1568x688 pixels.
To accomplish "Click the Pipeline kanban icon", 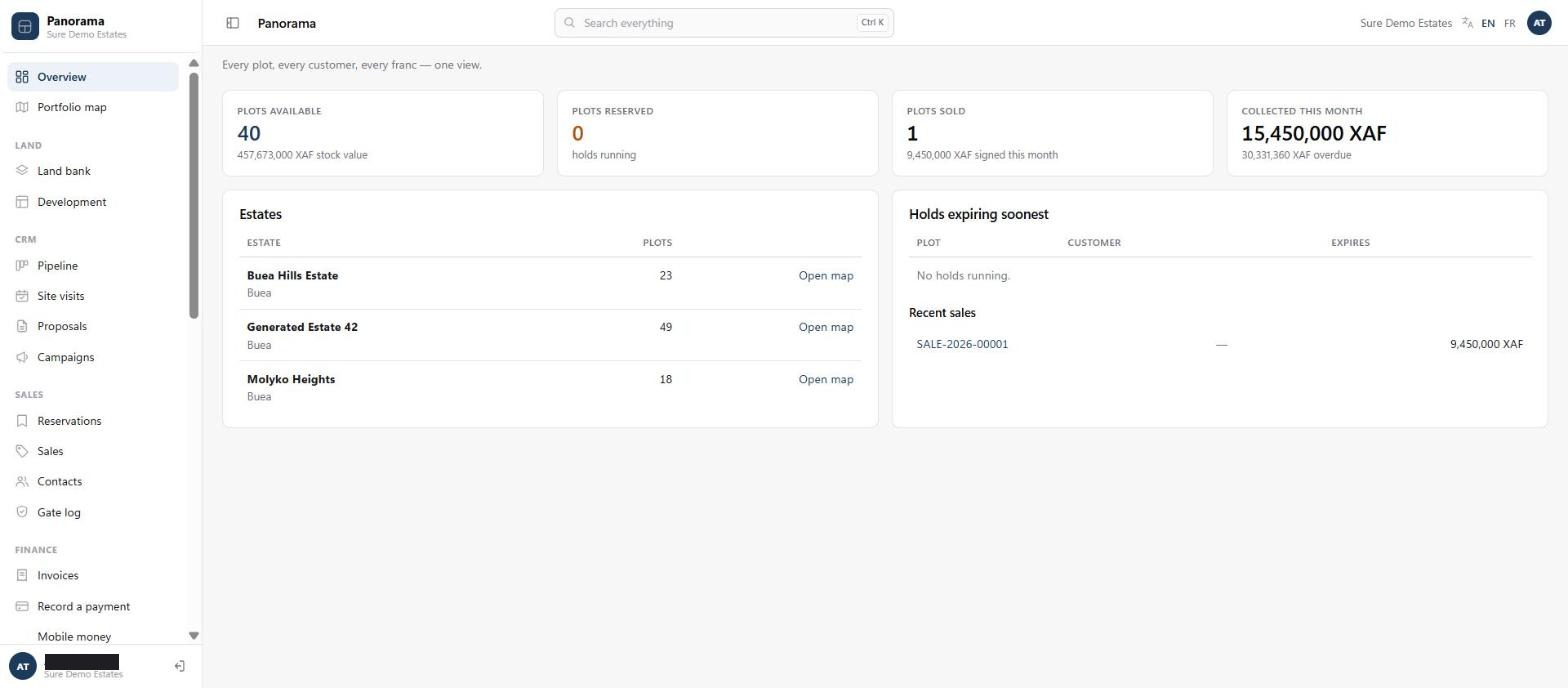I will click(22, 266).
